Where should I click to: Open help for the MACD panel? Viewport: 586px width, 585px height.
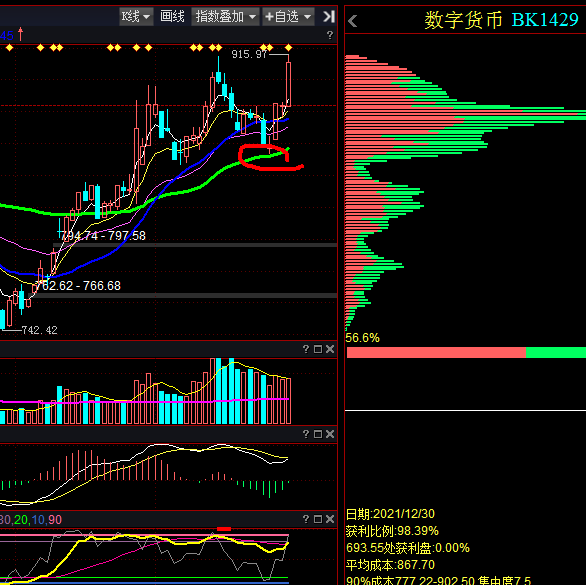306,434
